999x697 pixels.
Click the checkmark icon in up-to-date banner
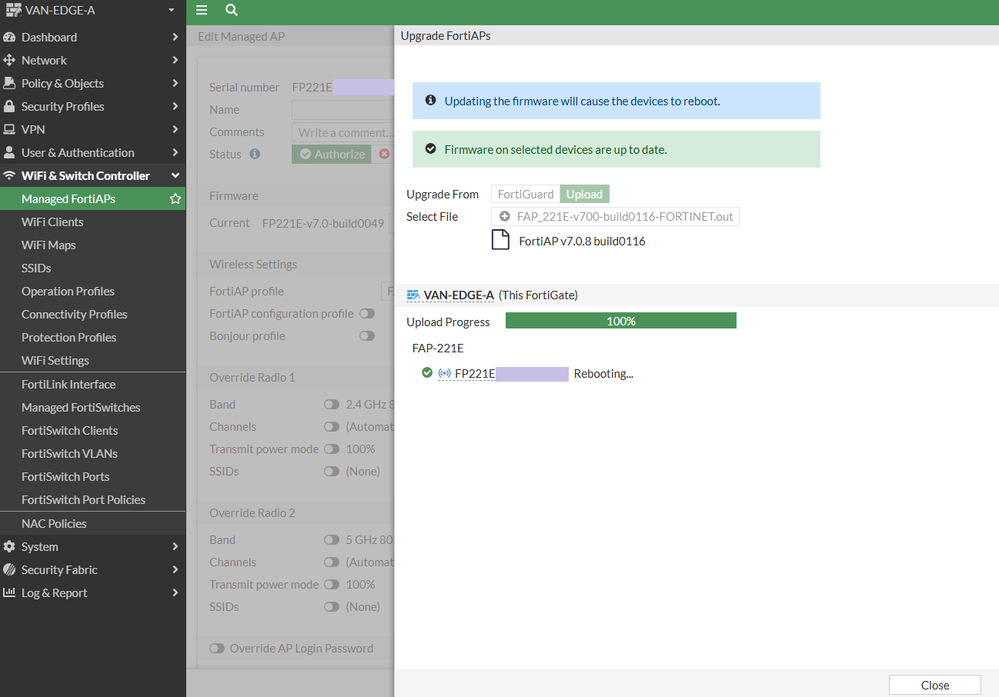click(431, 148)
